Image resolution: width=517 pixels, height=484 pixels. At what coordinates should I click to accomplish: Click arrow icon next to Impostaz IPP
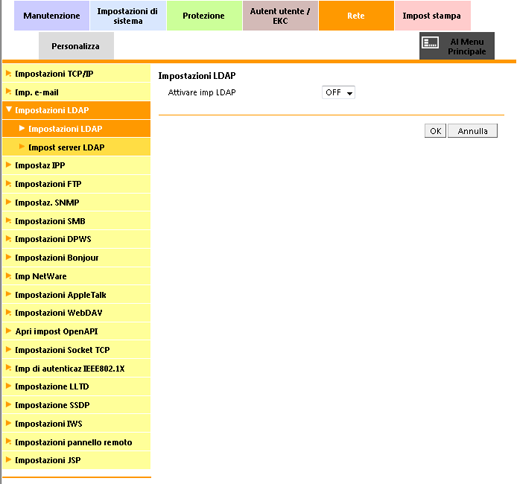(9, 165)
